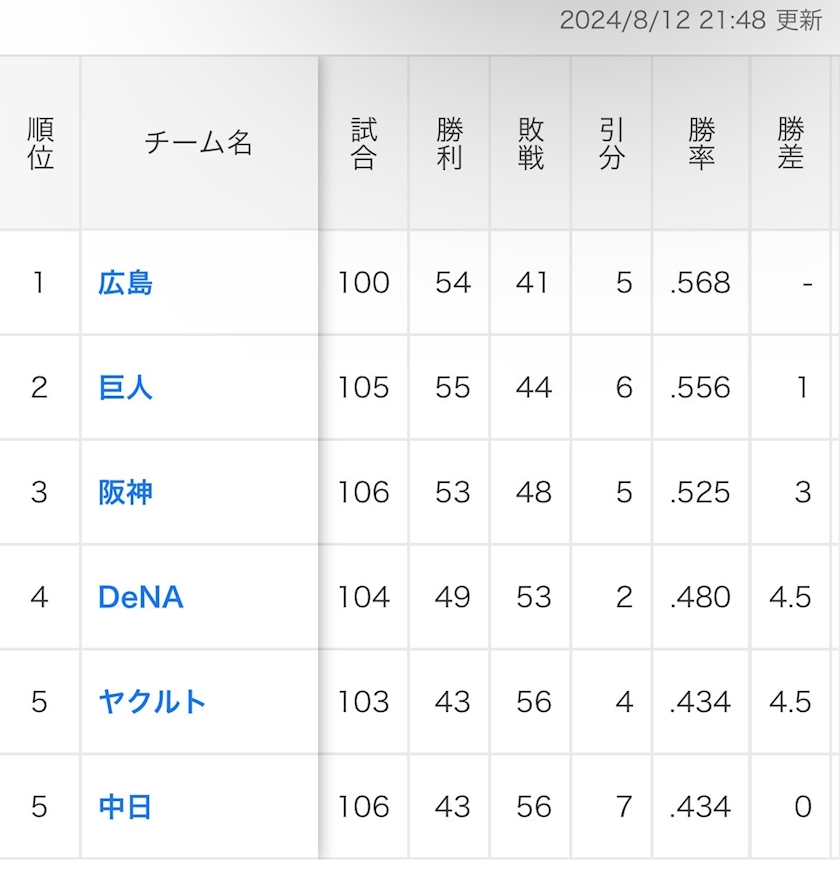
Task: Open the 中日 team link
Action: (x=125, y=807)
